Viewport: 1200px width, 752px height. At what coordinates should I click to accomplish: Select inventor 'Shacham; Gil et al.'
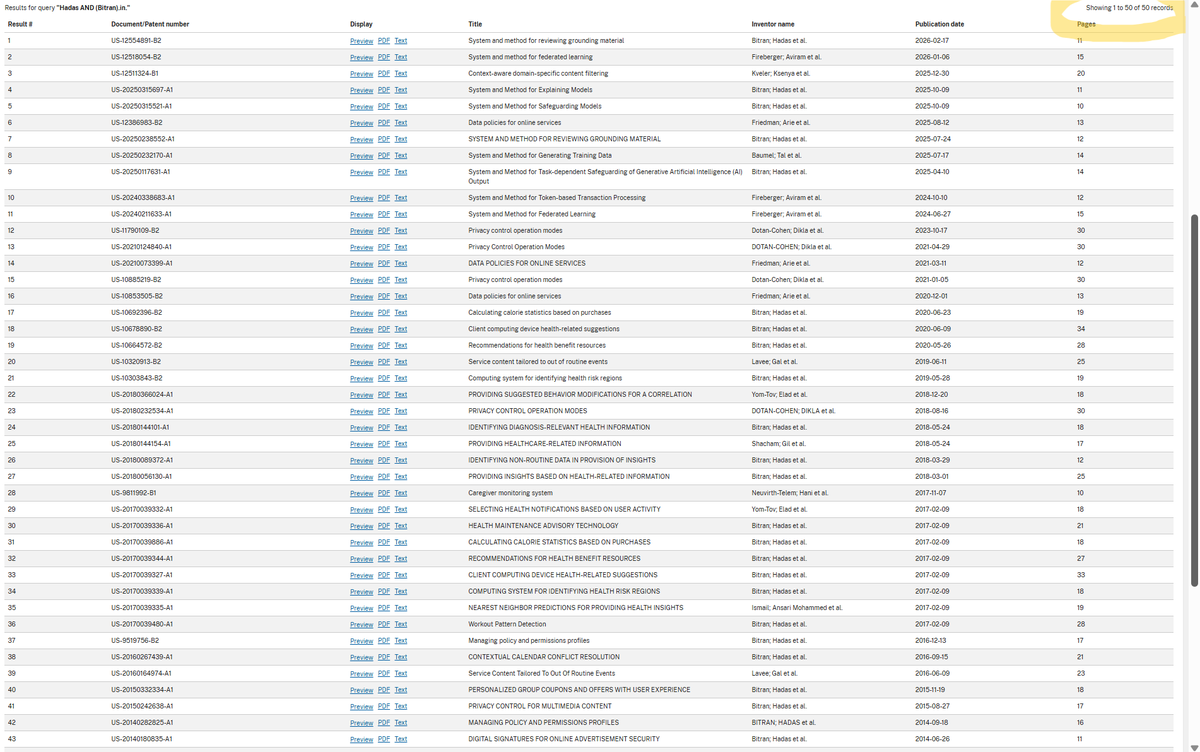tap(779, 444)
